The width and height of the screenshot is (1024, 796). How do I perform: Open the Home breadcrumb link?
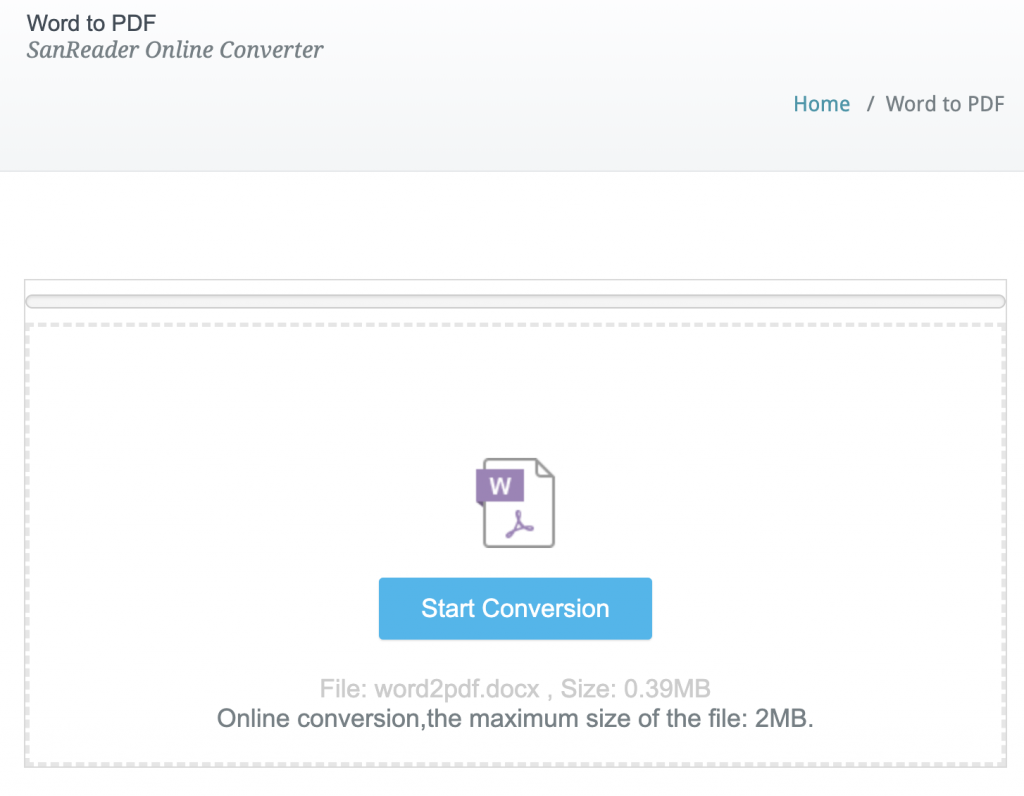pos(821,104)
